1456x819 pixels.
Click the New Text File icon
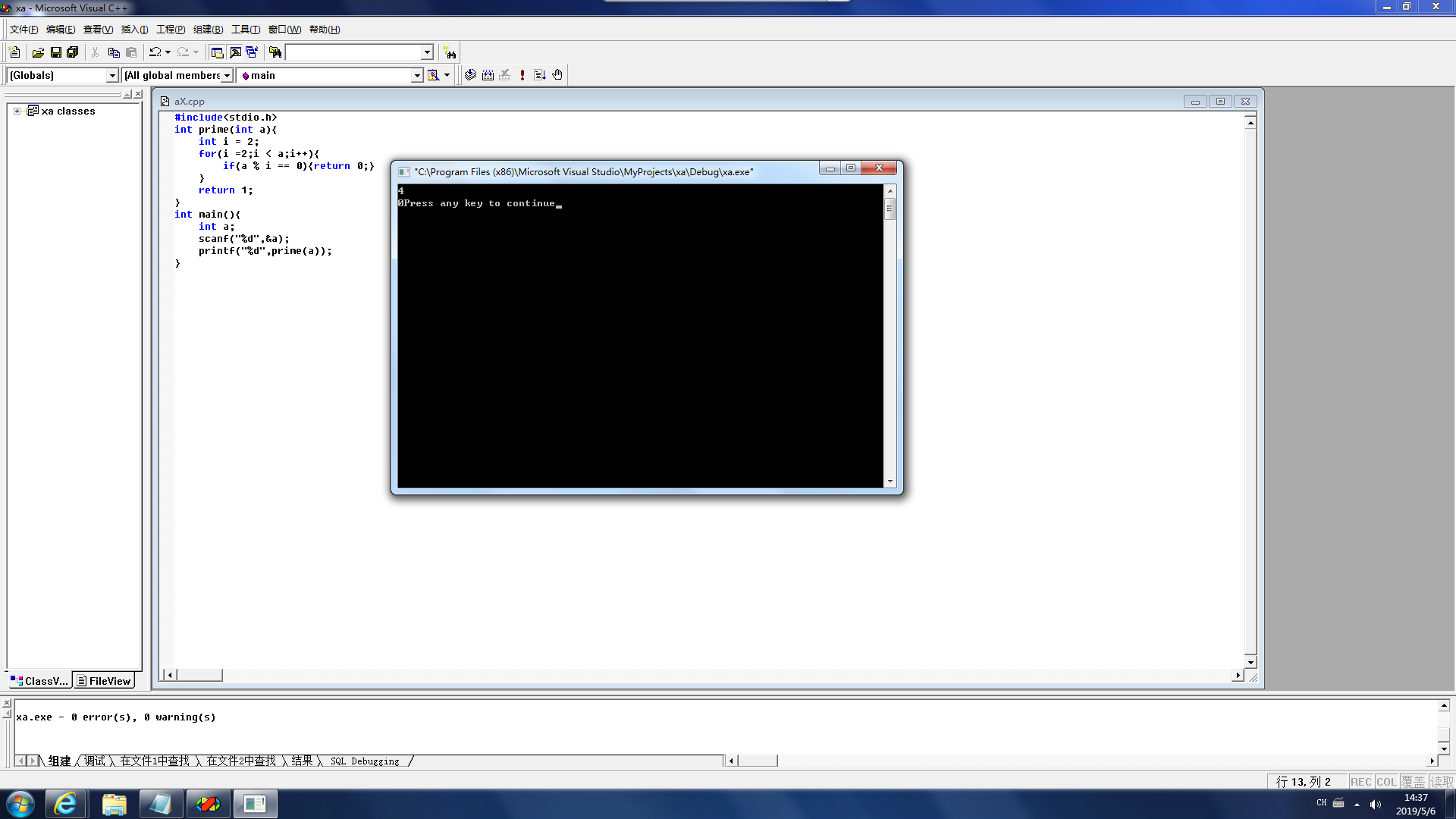pos(14,52)
